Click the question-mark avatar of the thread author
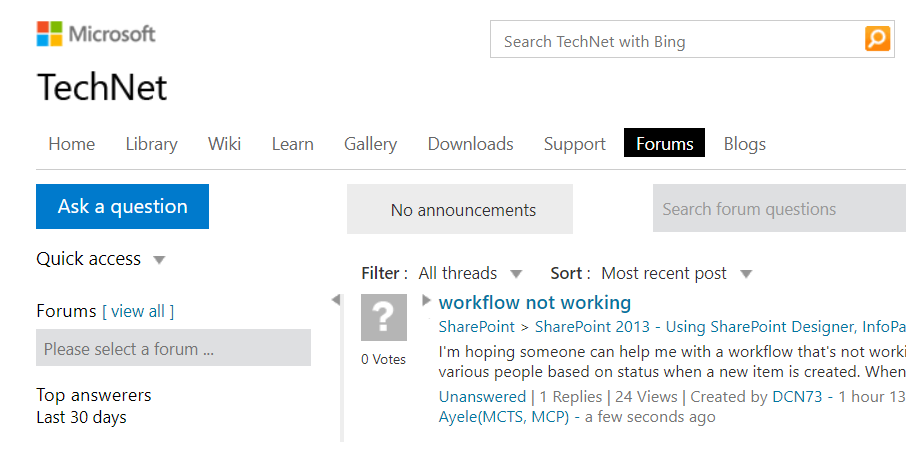The image size is (906, 457). coord(384,317)
